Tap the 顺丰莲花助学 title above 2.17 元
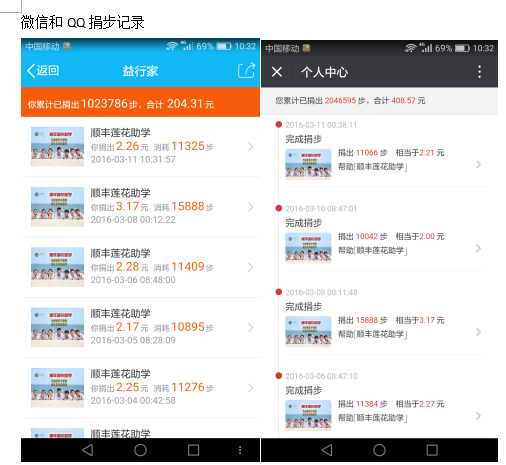Screen dimensions: 506x465 tap(121, 314)
